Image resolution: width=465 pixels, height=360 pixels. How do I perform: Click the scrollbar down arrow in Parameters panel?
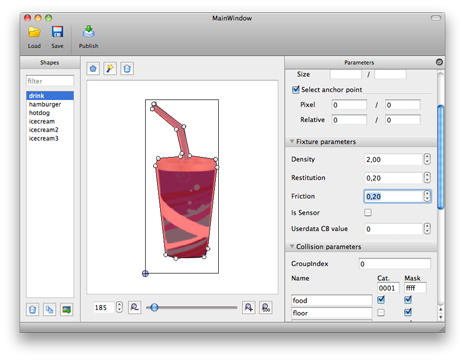coord(441,317)
